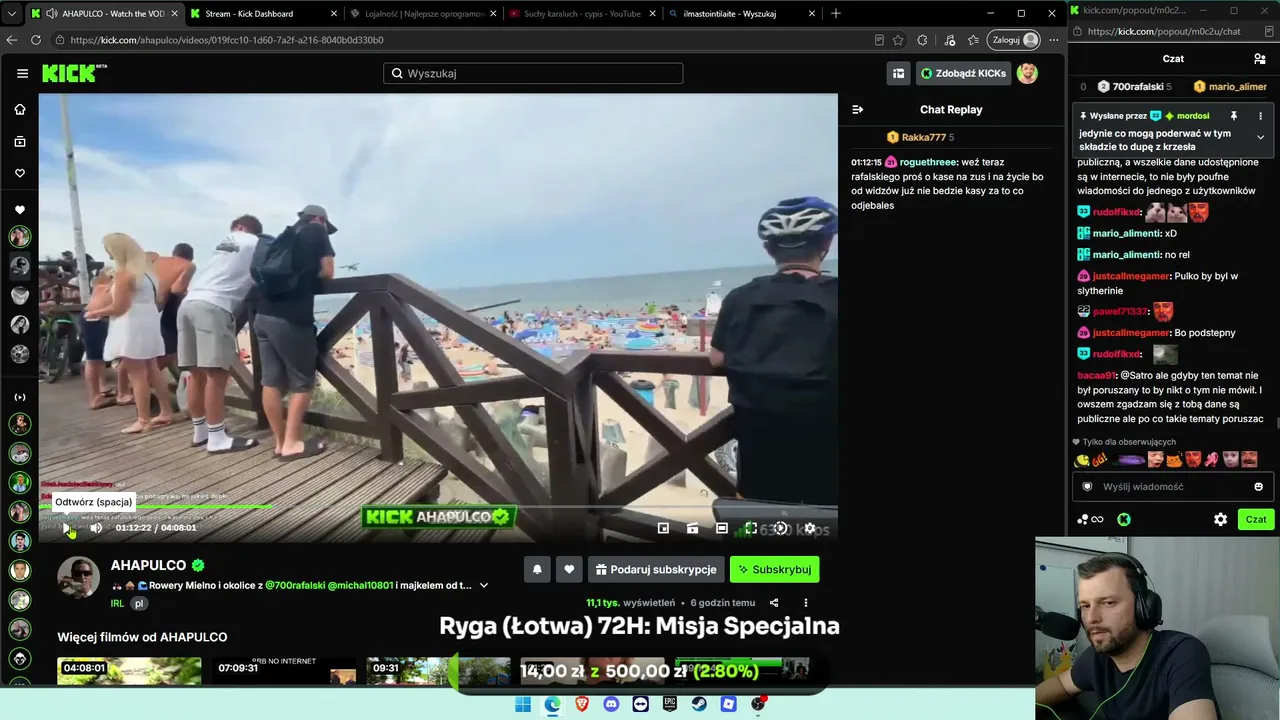Screen dimensions: 1280x720
Task: Open Steam from the taskbar
Action: (699, 704)
